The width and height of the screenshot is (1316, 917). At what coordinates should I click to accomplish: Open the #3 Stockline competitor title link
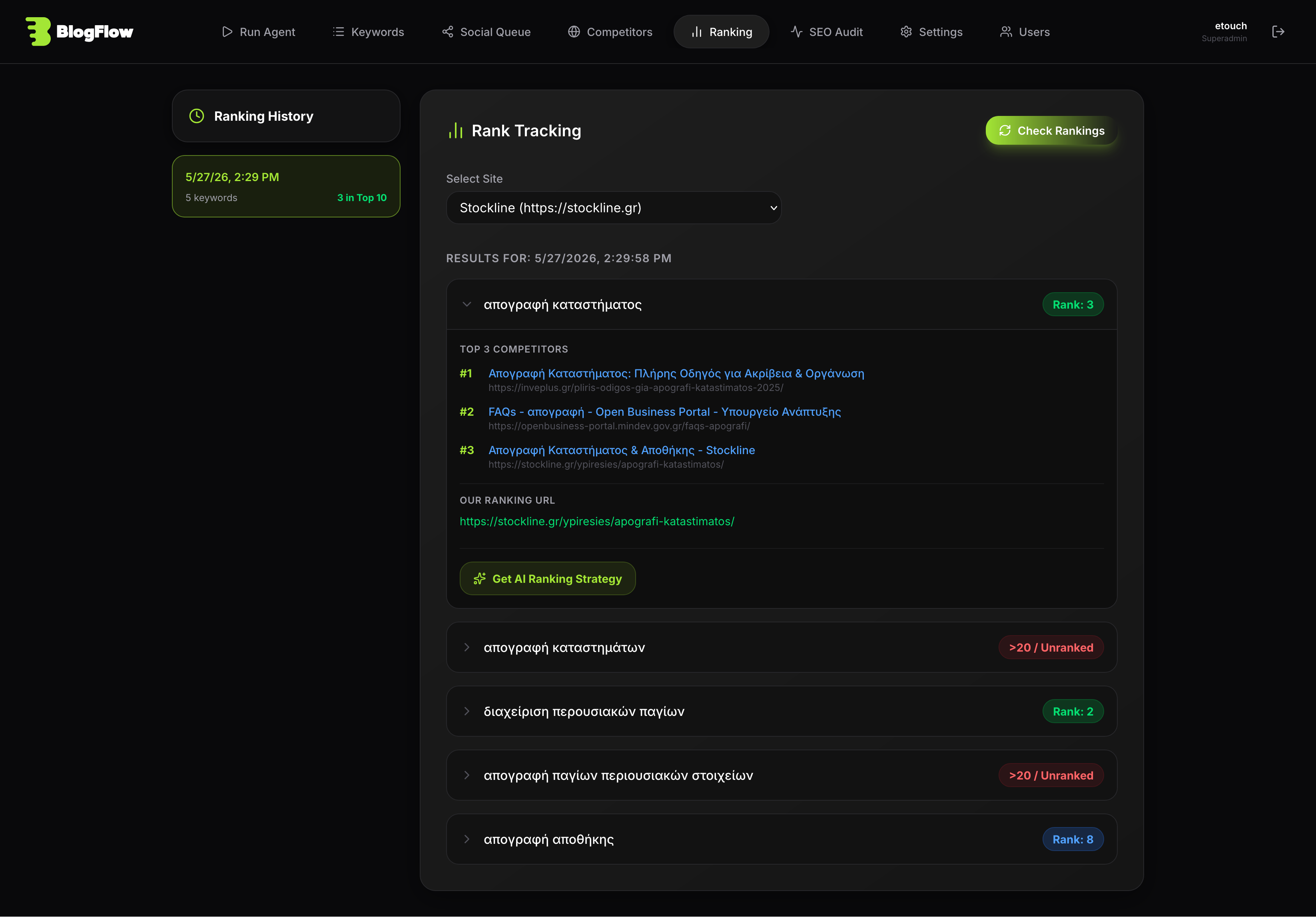[621, 450]
